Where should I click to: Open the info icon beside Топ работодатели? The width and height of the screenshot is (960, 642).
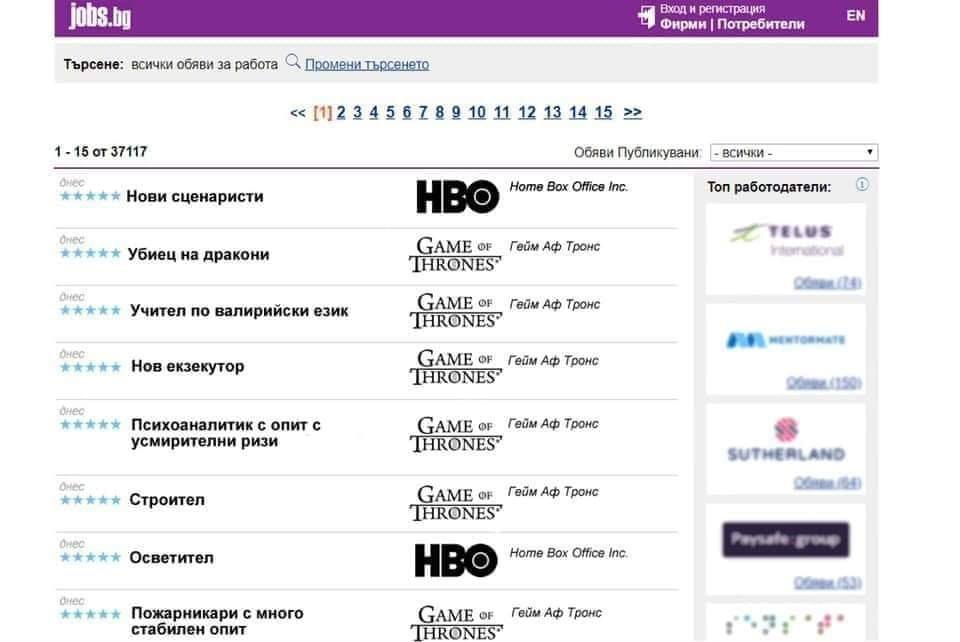[x=861, y=184]
